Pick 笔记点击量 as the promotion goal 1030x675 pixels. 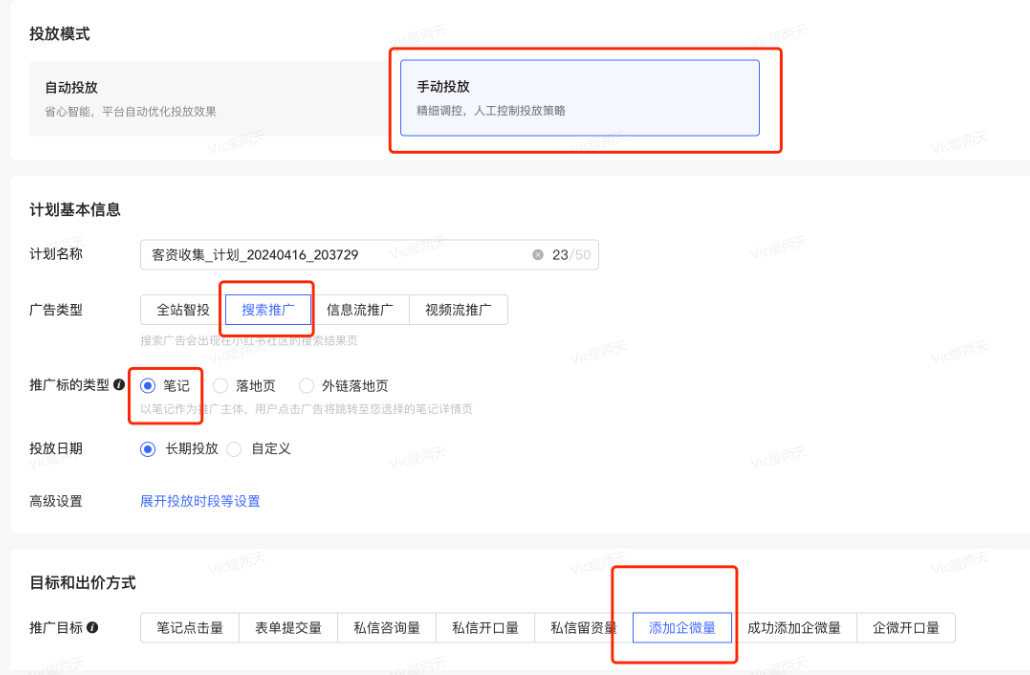[x=189, y=627]
